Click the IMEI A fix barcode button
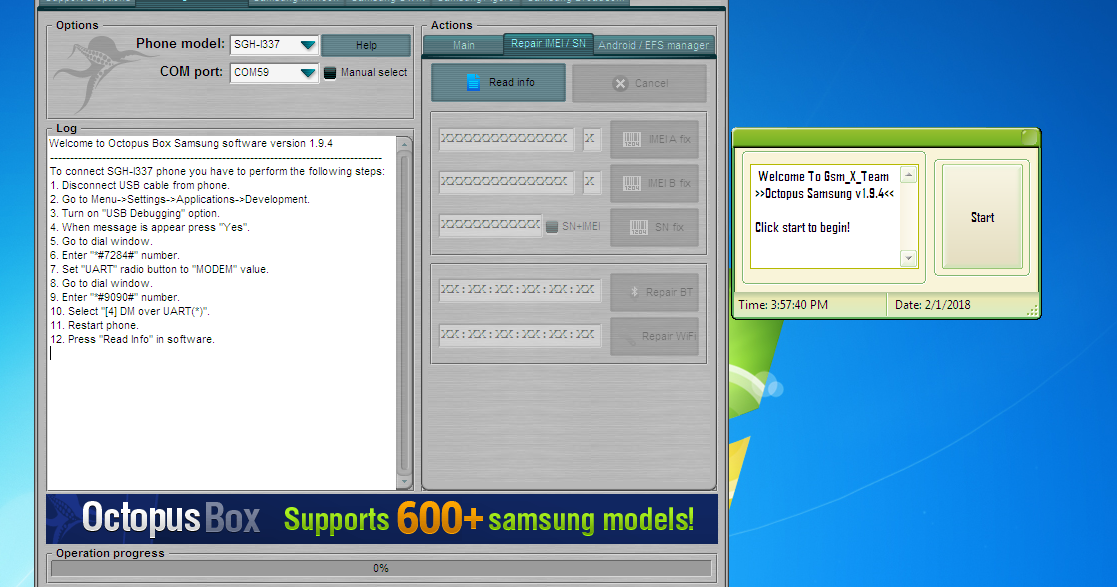1117x587 pixels. [654, 139]
